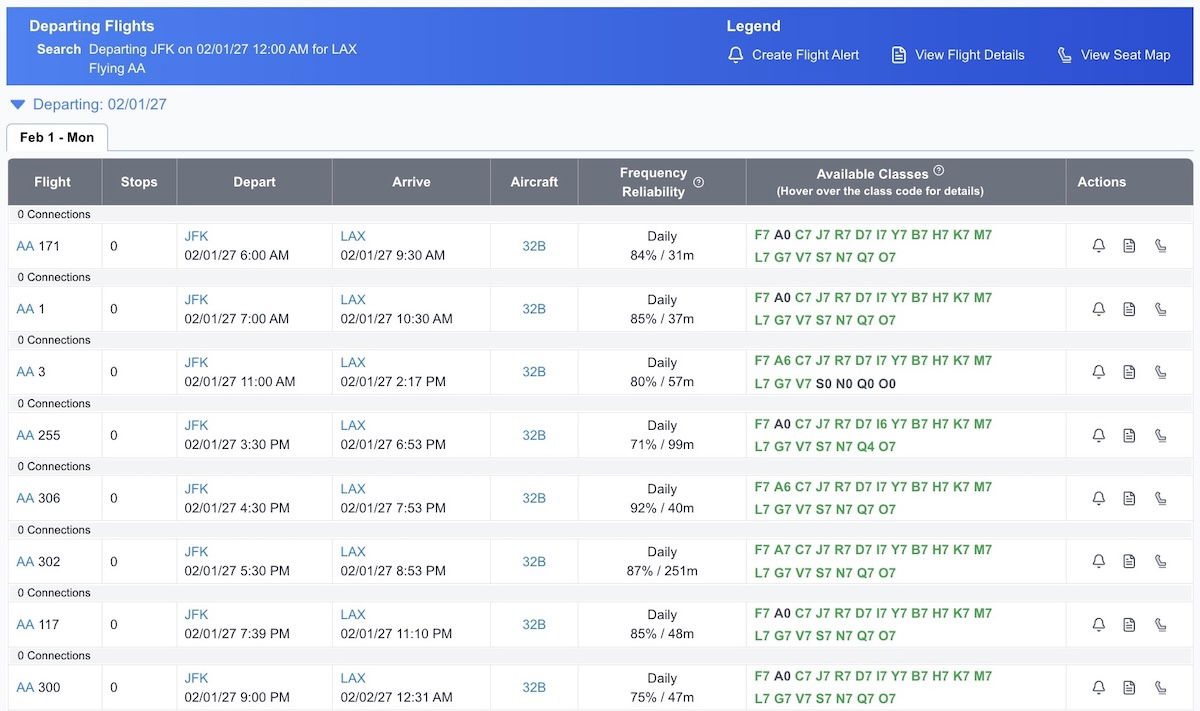The height and width of the screenshot is (711, 1200).
Task: Collapse the Departing: 02/01/27 section
Action: tap(18, 104)
